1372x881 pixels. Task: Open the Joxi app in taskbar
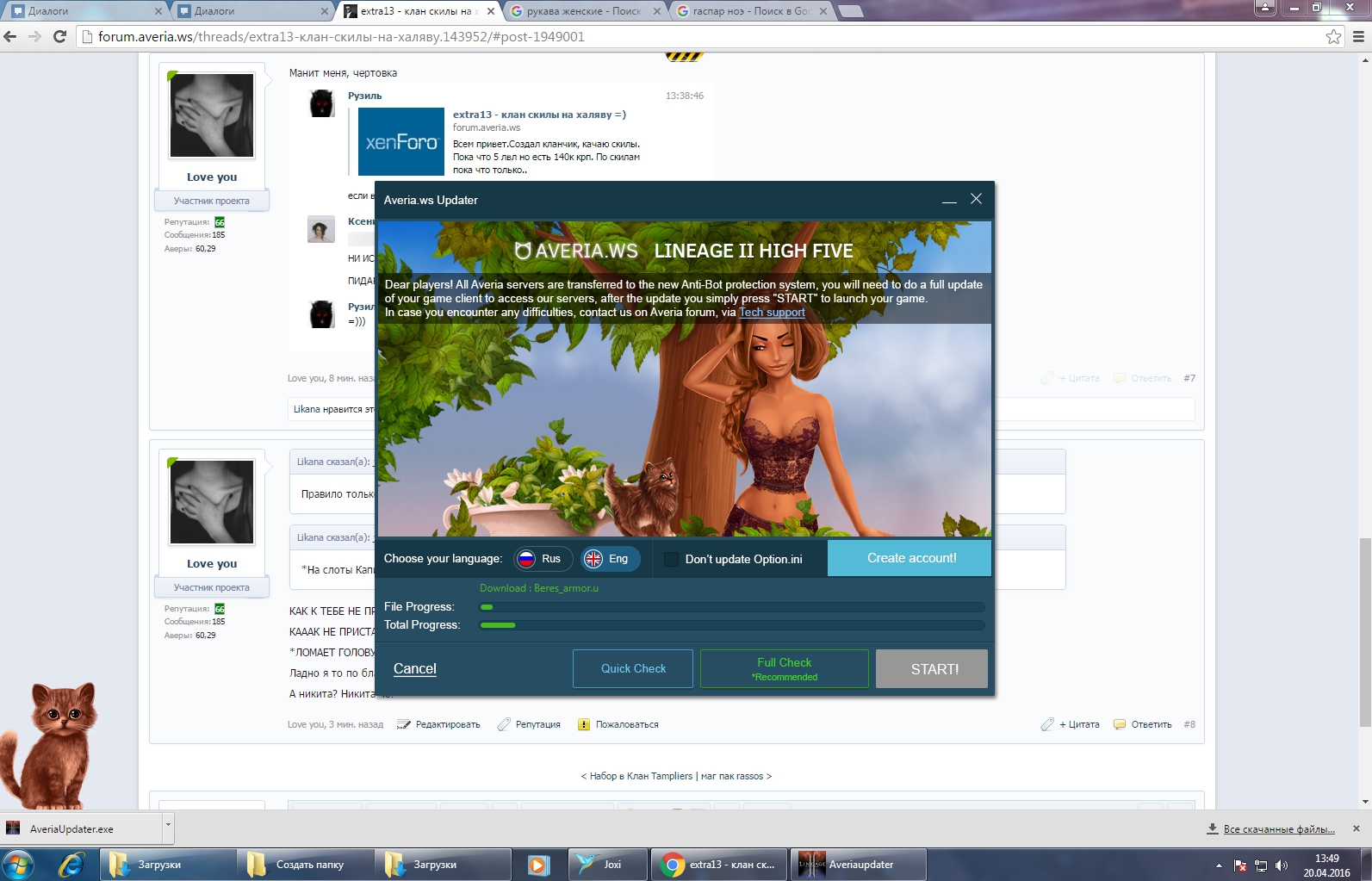607,865
